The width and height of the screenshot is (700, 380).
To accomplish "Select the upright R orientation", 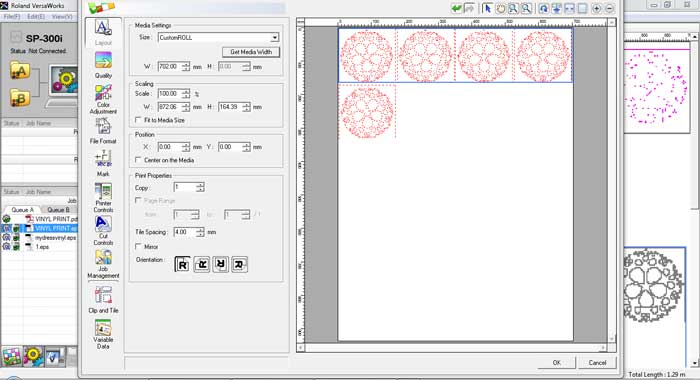I will pos(182,264).
